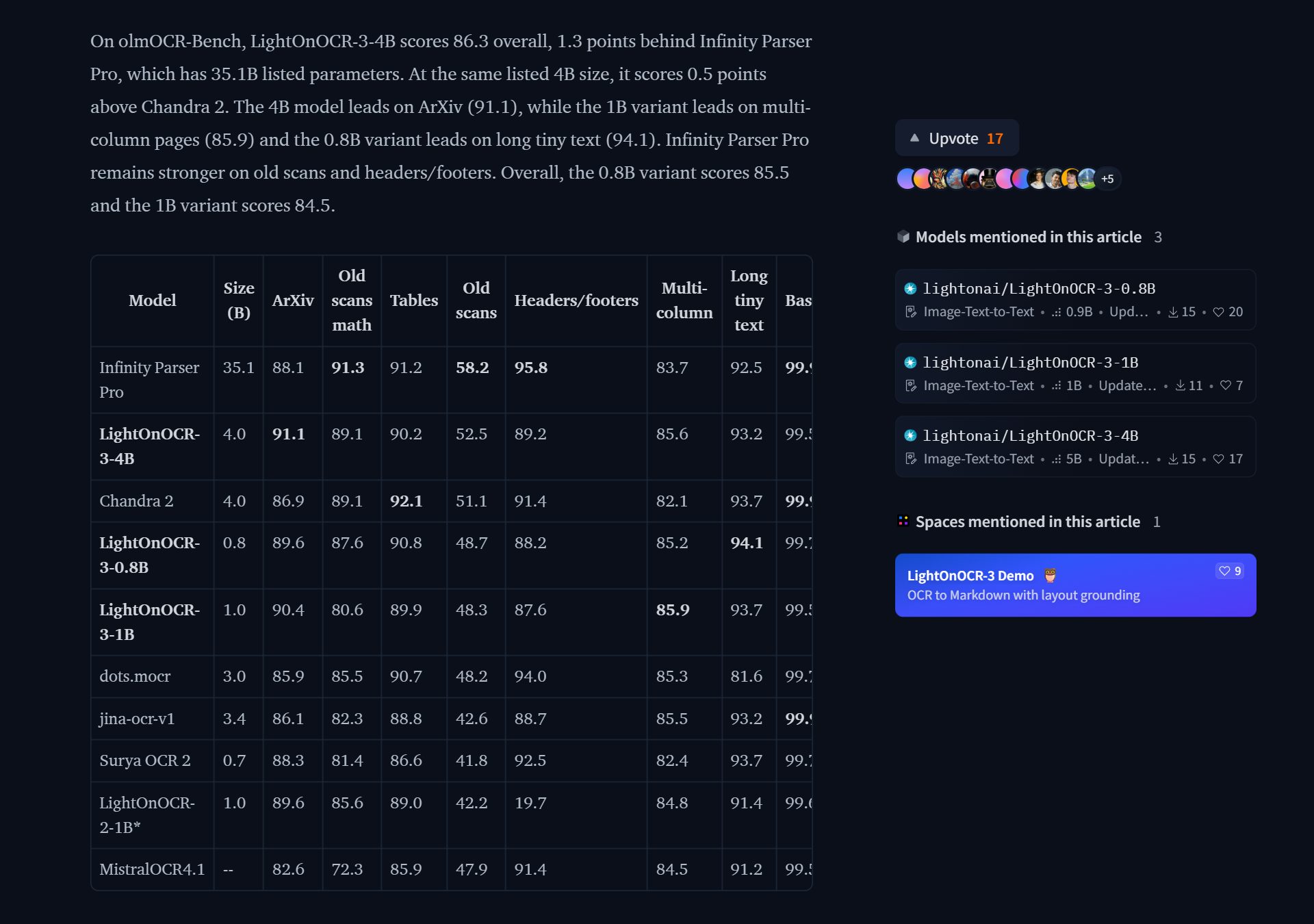Image resolution: width=1314 pixels, height=924 pixels.
Task: Click the download icon showing 15 for LightOnOCR-3-0.8B
Action: 1173,312
